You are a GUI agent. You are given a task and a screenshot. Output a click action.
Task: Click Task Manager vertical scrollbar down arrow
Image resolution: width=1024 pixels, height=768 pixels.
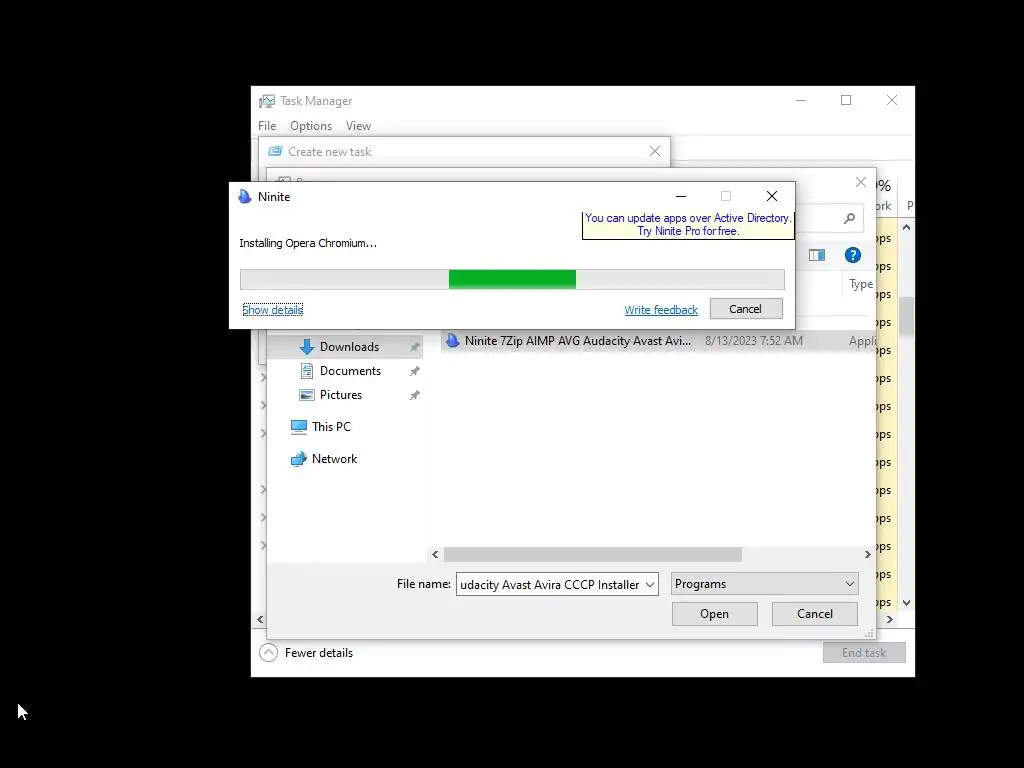[x=906, y=603]
